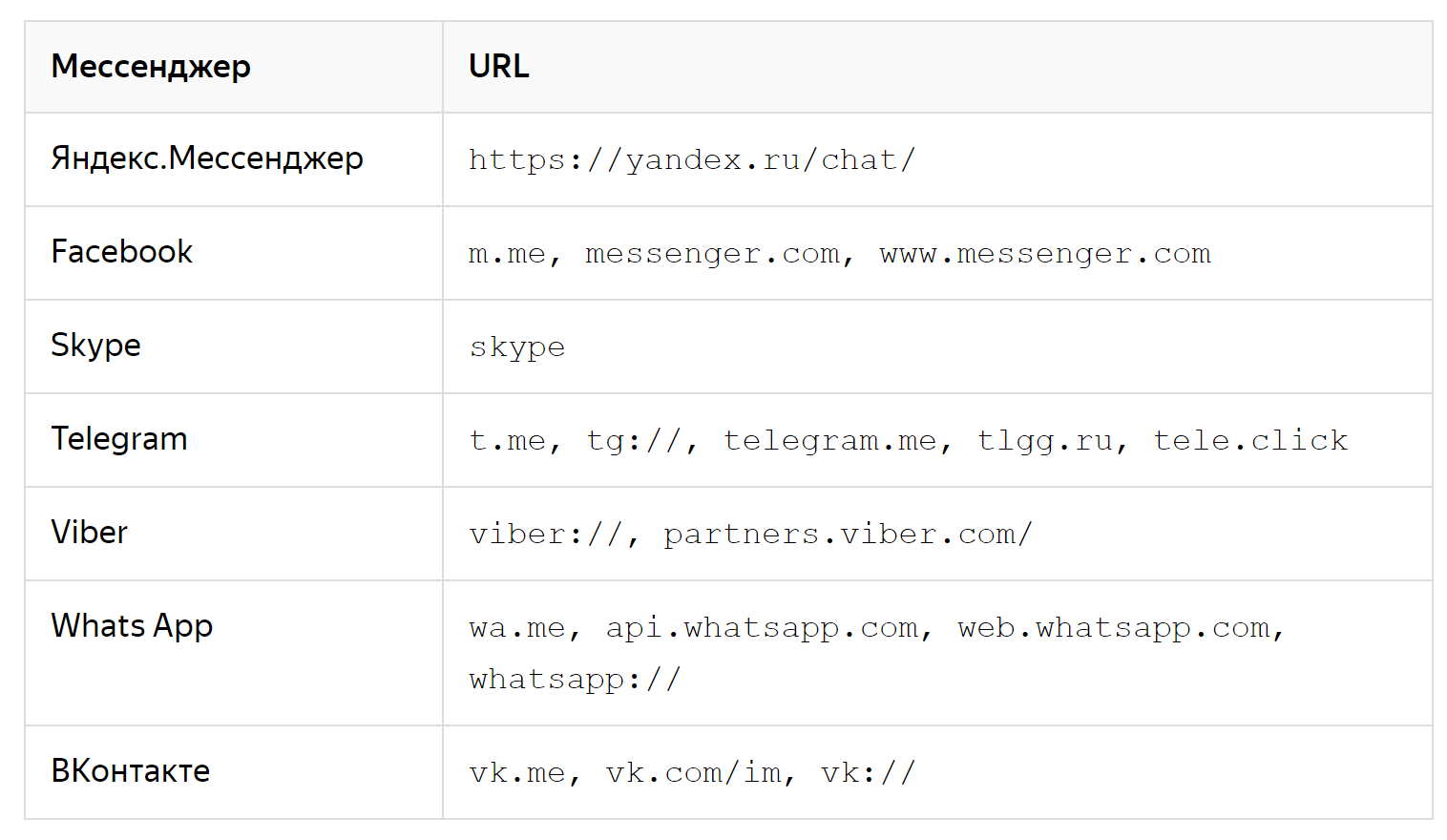1447x840 pixels.
Task: Select the Telegram row label
Action: pos(119,439)
